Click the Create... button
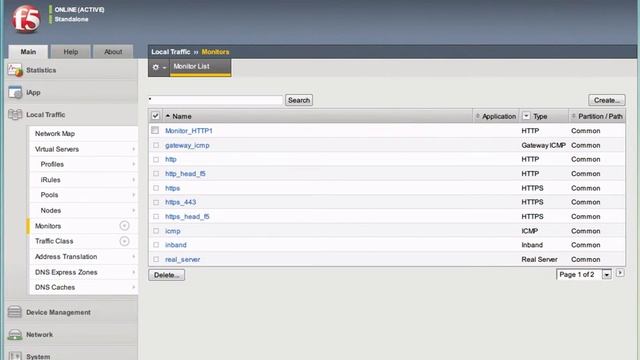 607,100
